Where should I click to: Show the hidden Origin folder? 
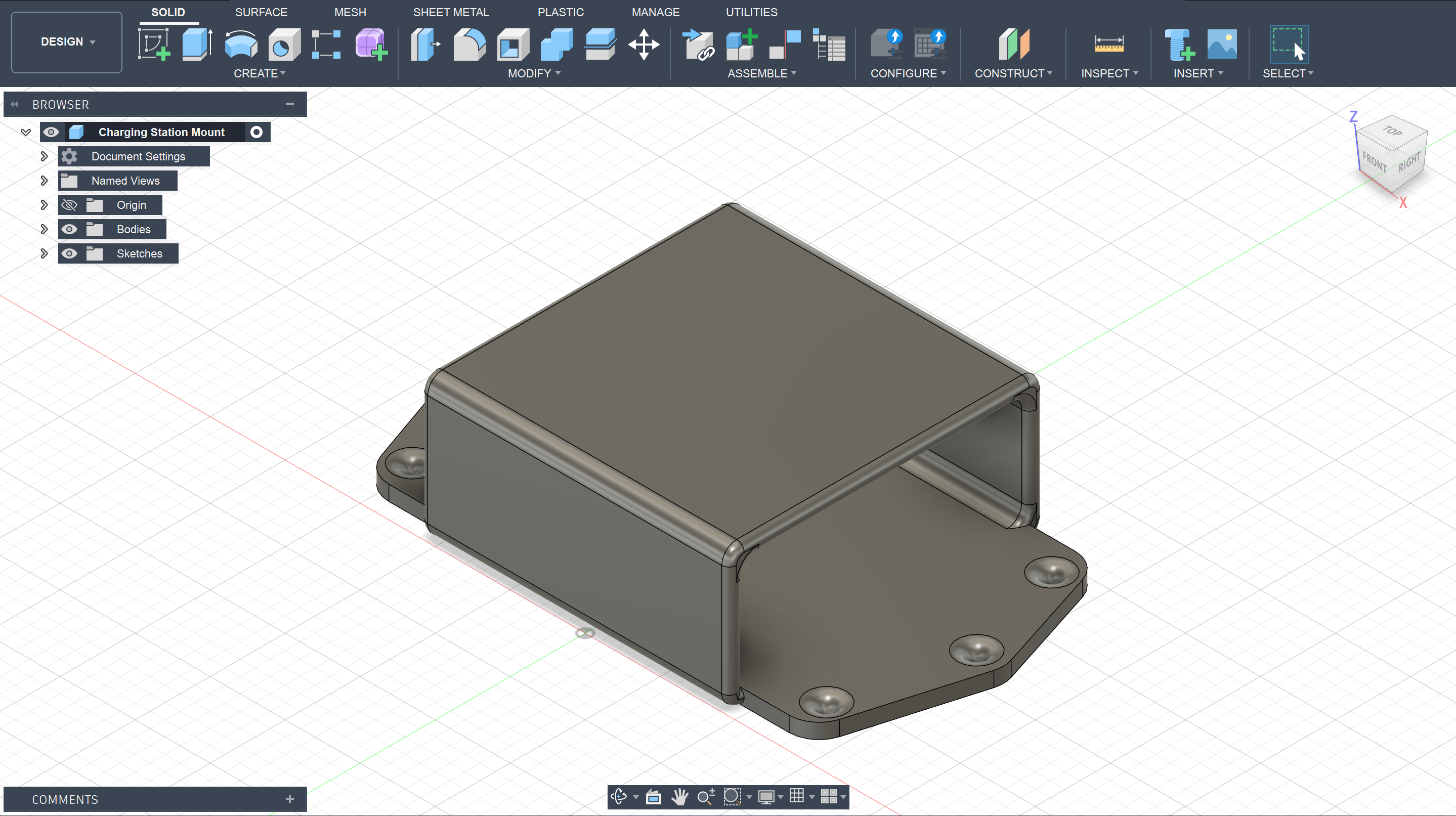pyautogui.click(x=69, y=205)
